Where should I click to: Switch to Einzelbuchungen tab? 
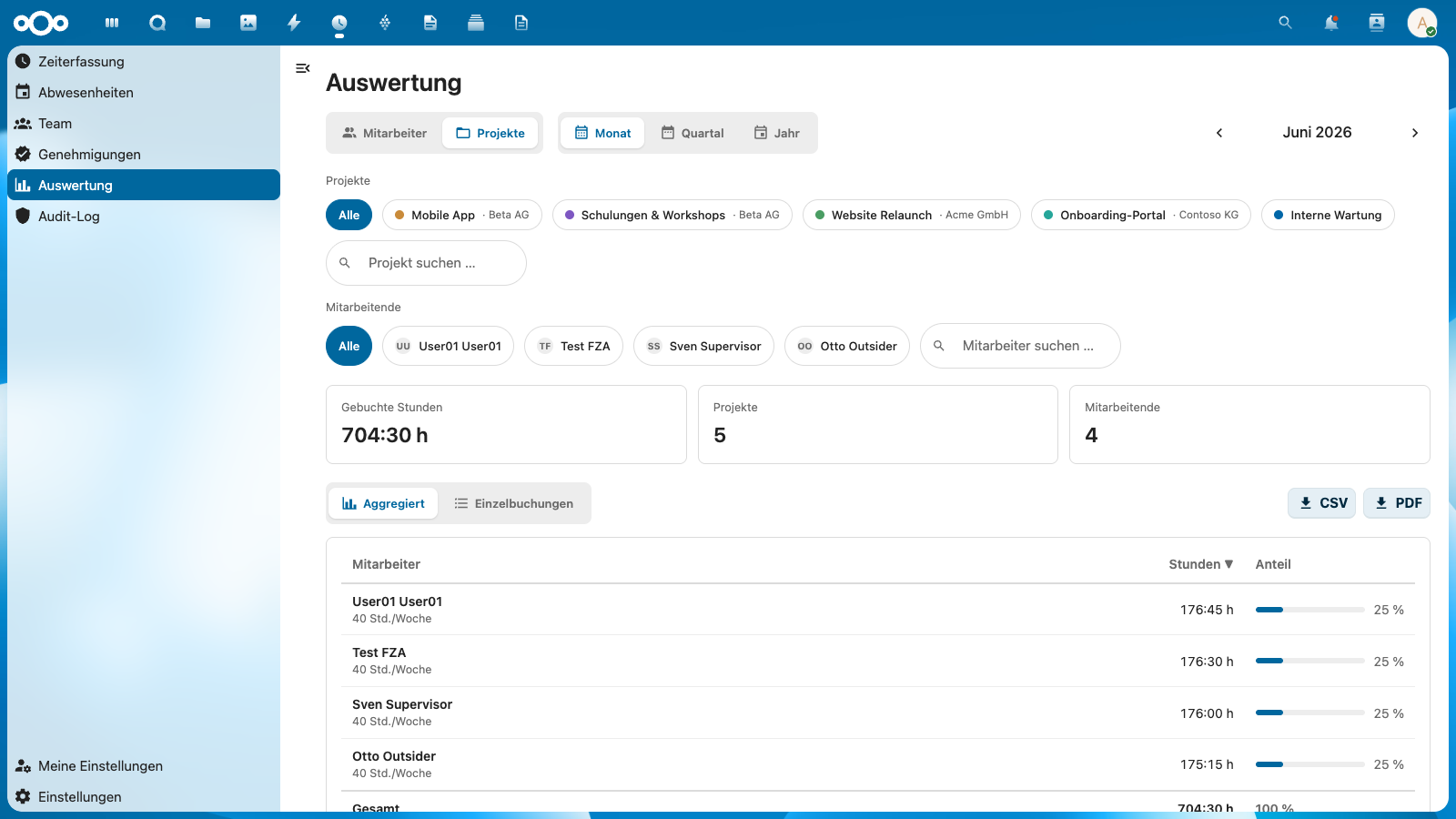(x=513, y=503)
